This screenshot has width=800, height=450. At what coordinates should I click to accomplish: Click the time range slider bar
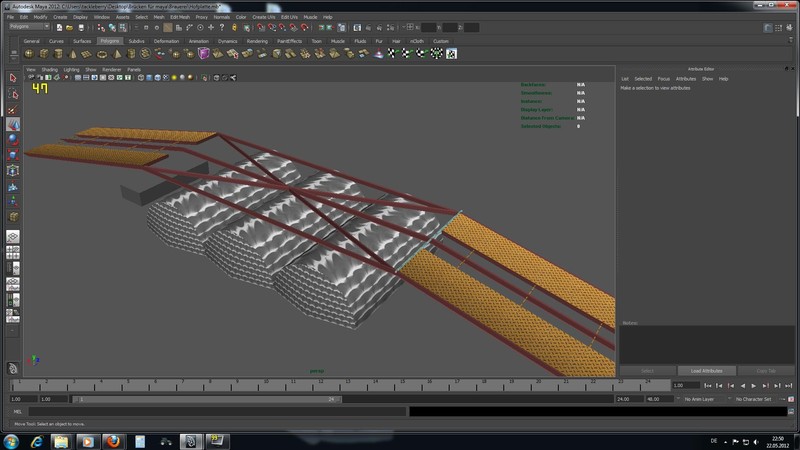tap(207, 399)
